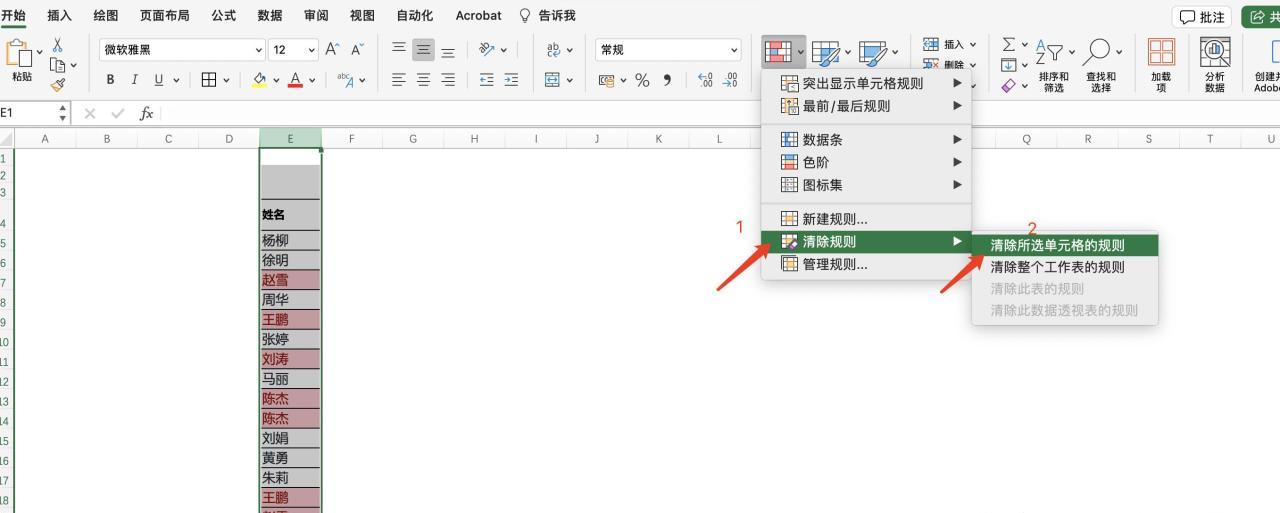
Task: Expand the 色阶 submenu
Action: point(866,162)
